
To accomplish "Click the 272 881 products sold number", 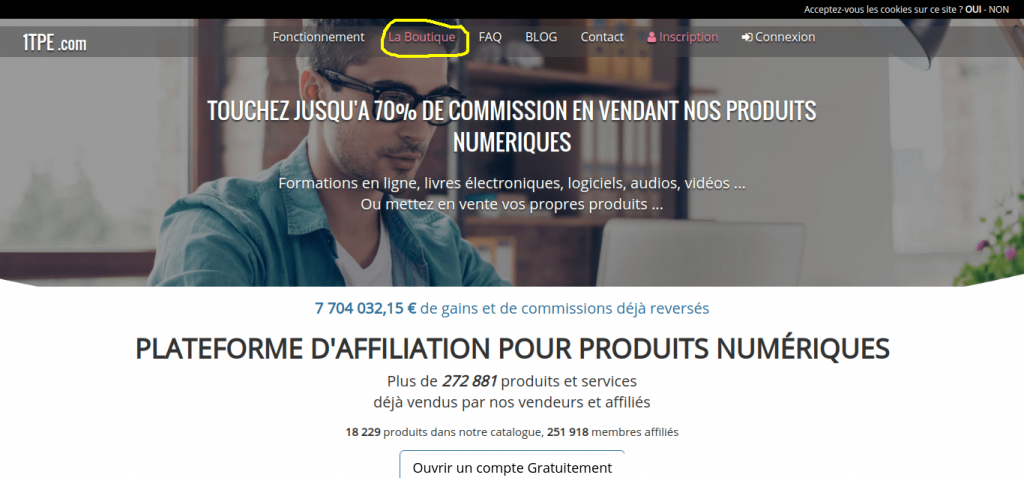I will (x=469, y=381).
